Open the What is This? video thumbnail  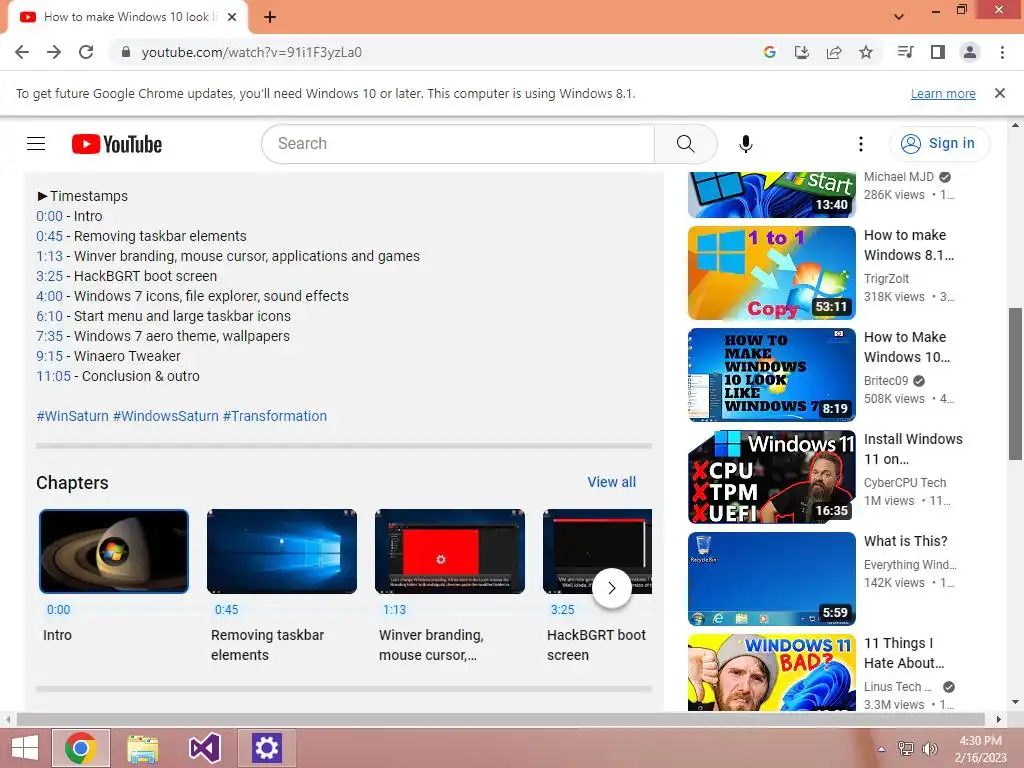772,579
